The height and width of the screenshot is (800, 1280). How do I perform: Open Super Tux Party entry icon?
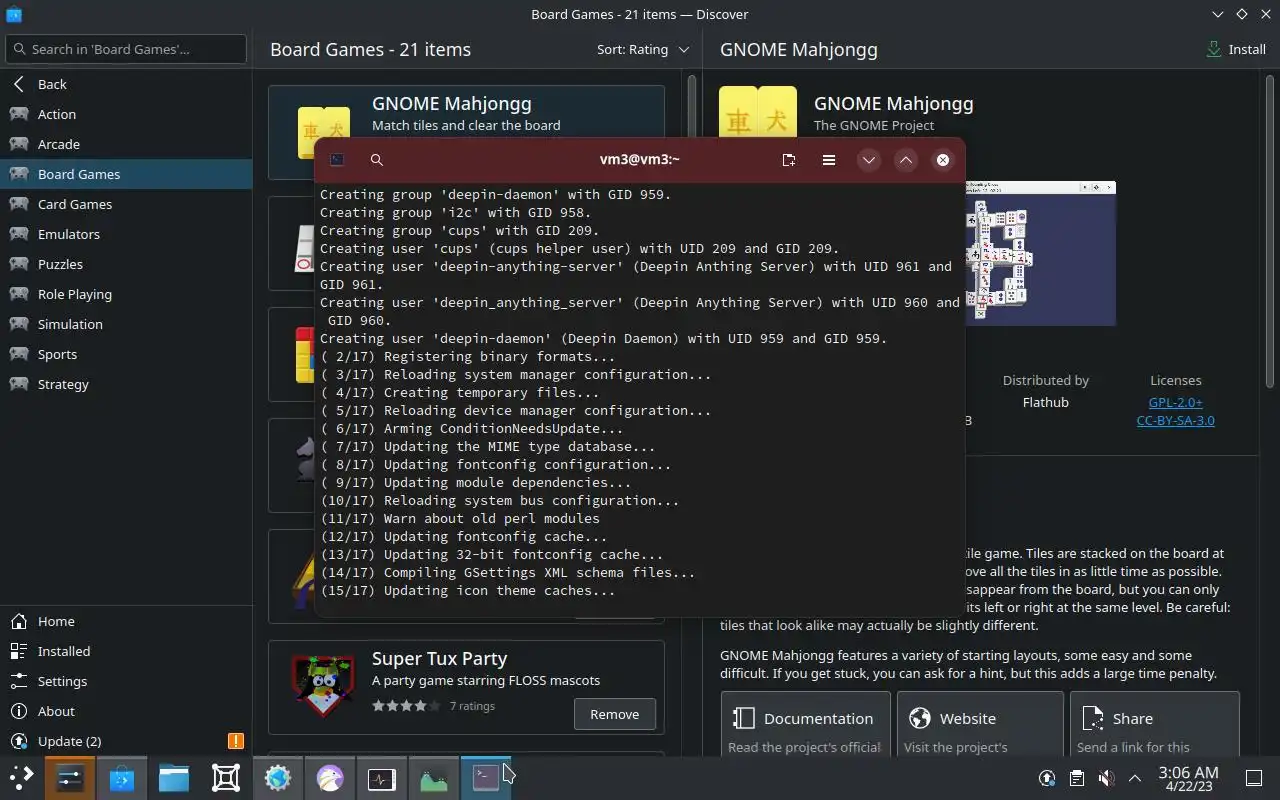(x=323, y=687)
